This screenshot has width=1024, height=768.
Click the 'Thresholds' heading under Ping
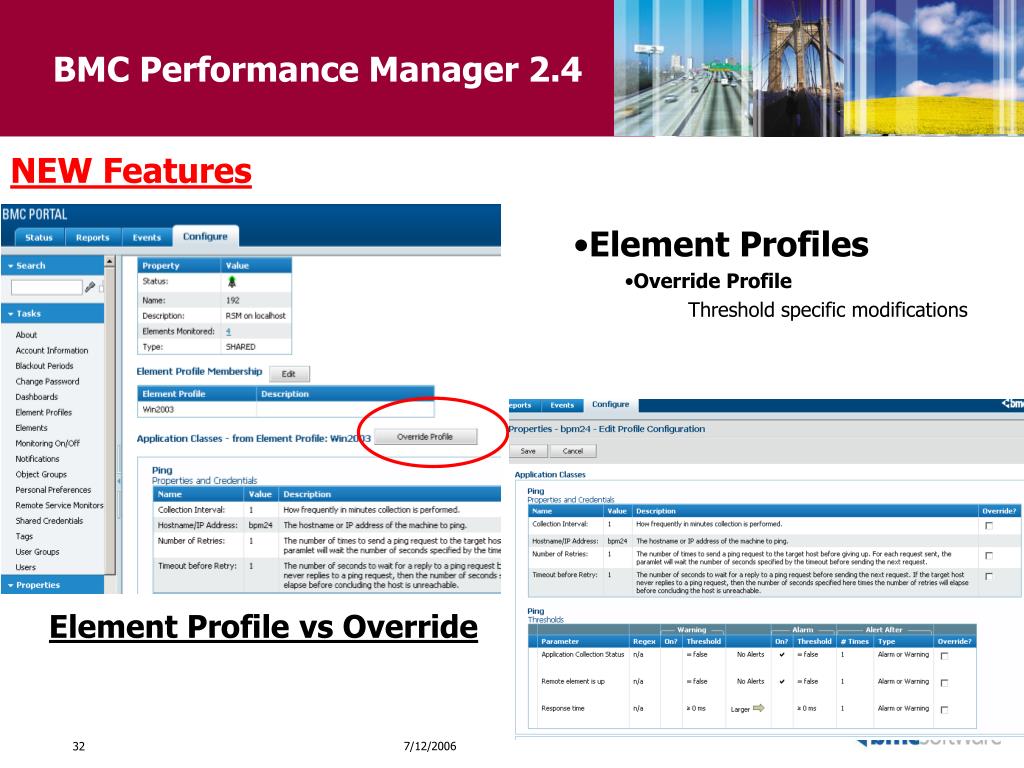(x=545, y=620)
